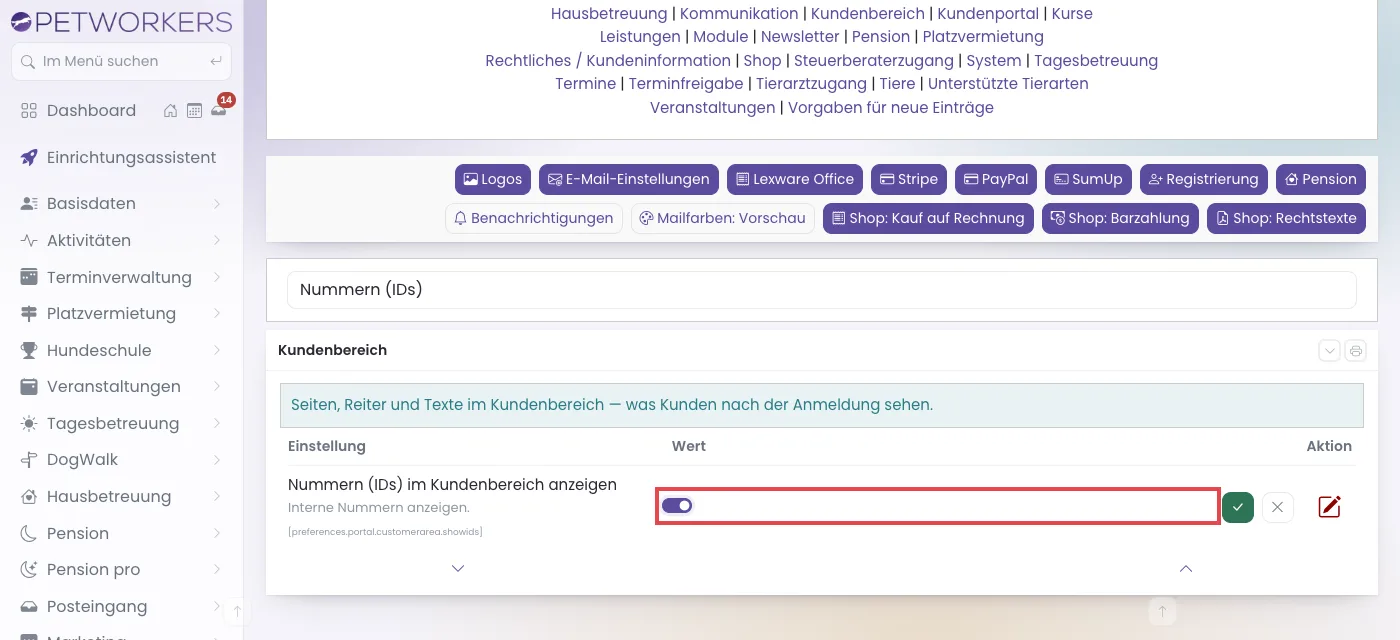
Task: Click the Basisdaten person icon in sidebar
Action: (29, 204)
